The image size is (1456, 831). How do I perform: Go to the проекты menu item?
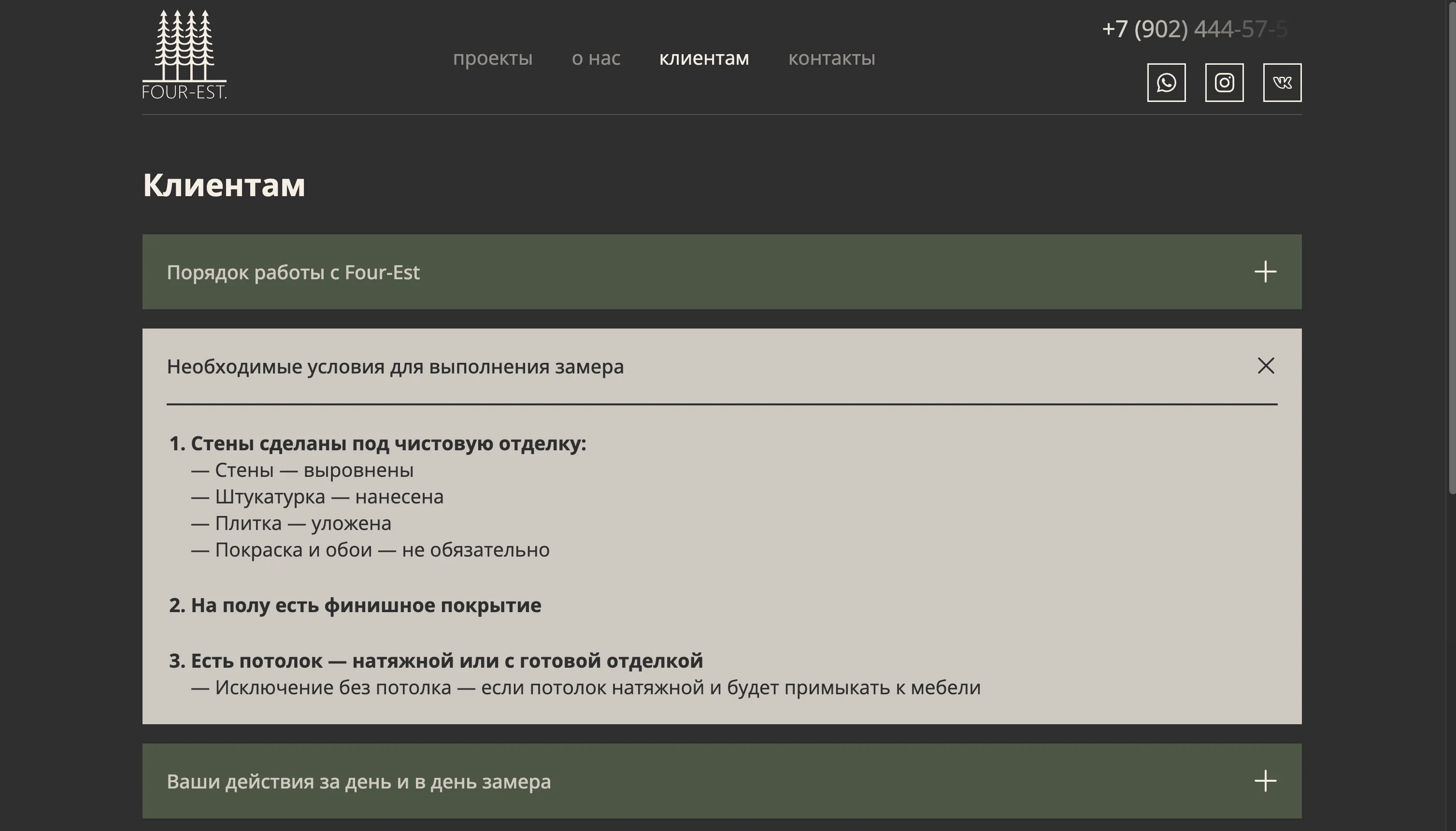pos(492,58)
